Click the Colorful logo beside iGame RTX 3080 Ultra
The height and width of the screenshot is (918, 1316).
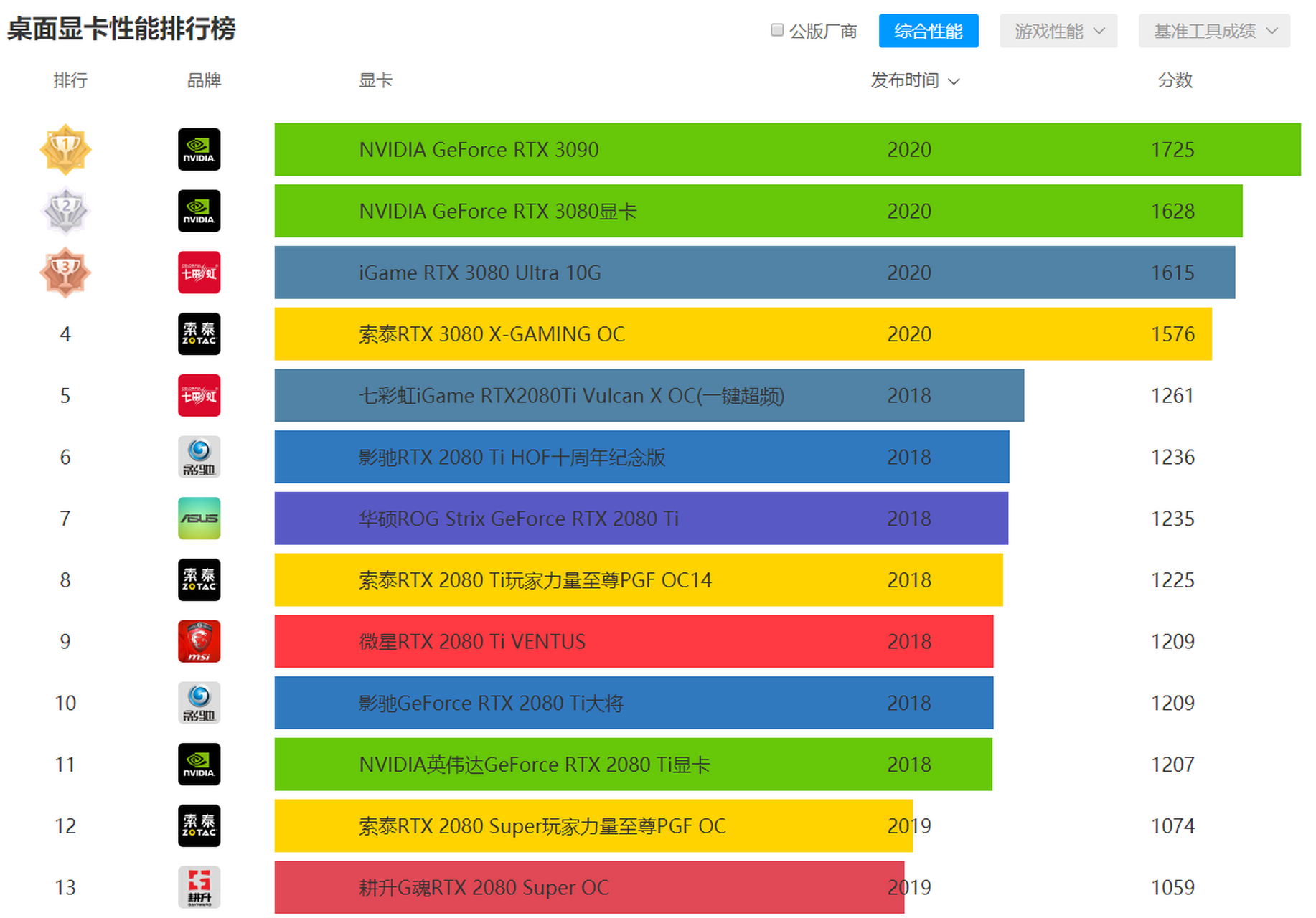coord(199,273)
